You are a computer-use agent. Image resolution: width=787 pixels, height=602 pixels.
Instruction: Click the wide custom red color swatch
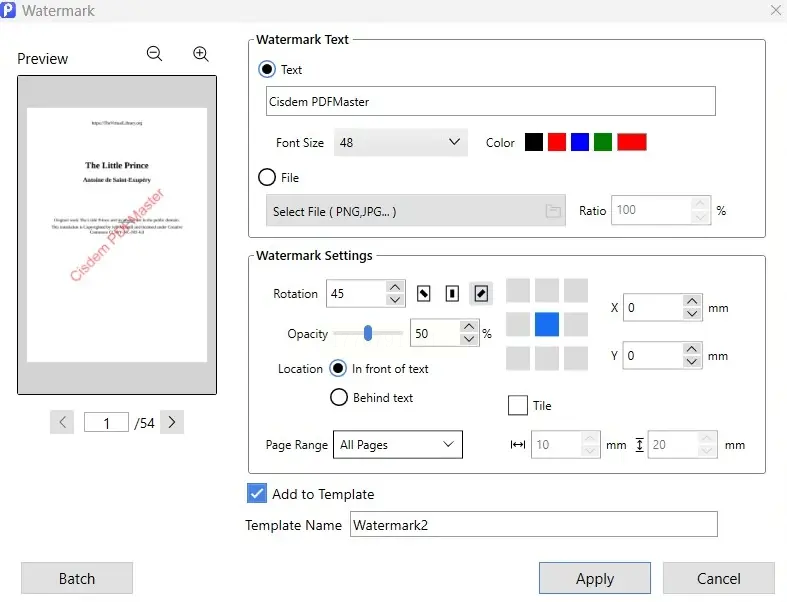coord(632,142)
